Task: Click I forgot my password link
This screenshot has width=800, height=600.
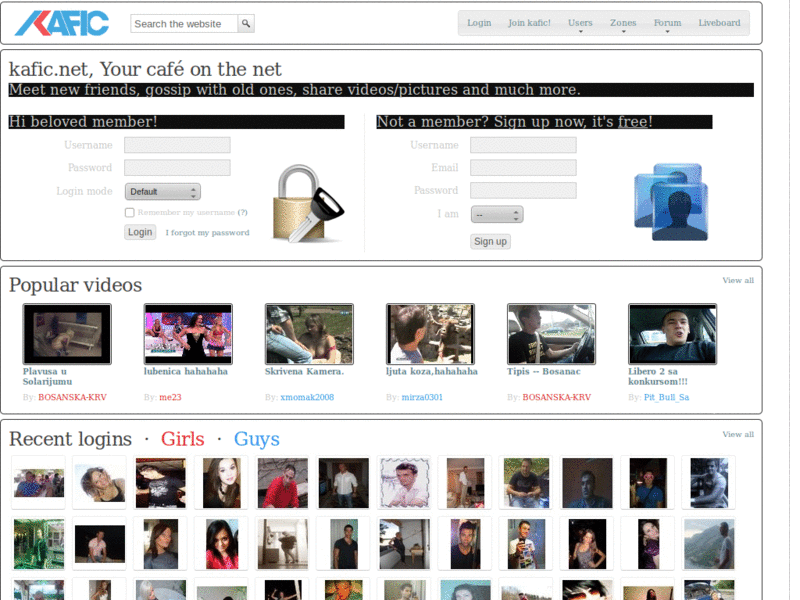Action: tap(207, 233)
